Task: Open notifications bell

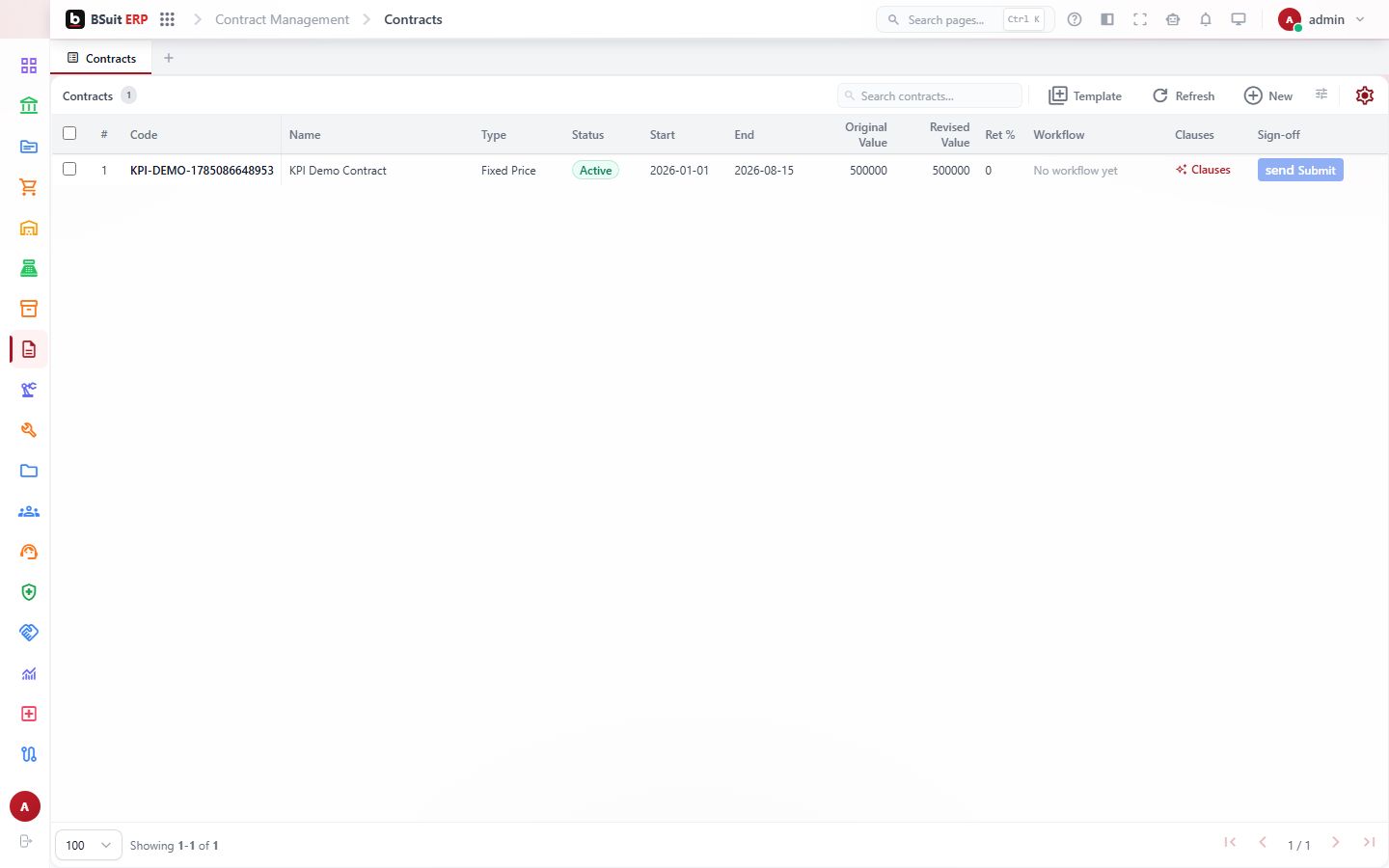Action: 1206,19
